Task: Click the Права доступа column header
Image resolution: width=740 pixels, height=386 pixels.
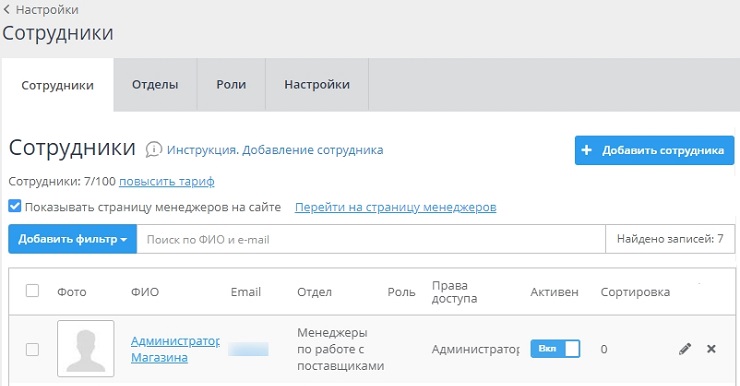Action: pyautogui.click(x=454, y=292)
